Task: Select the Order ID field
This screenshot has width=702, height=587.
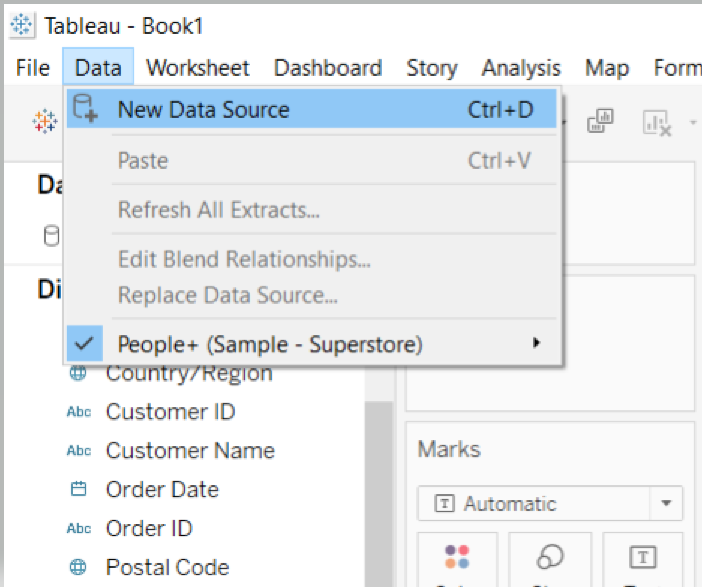Action: tap(149, 528)
